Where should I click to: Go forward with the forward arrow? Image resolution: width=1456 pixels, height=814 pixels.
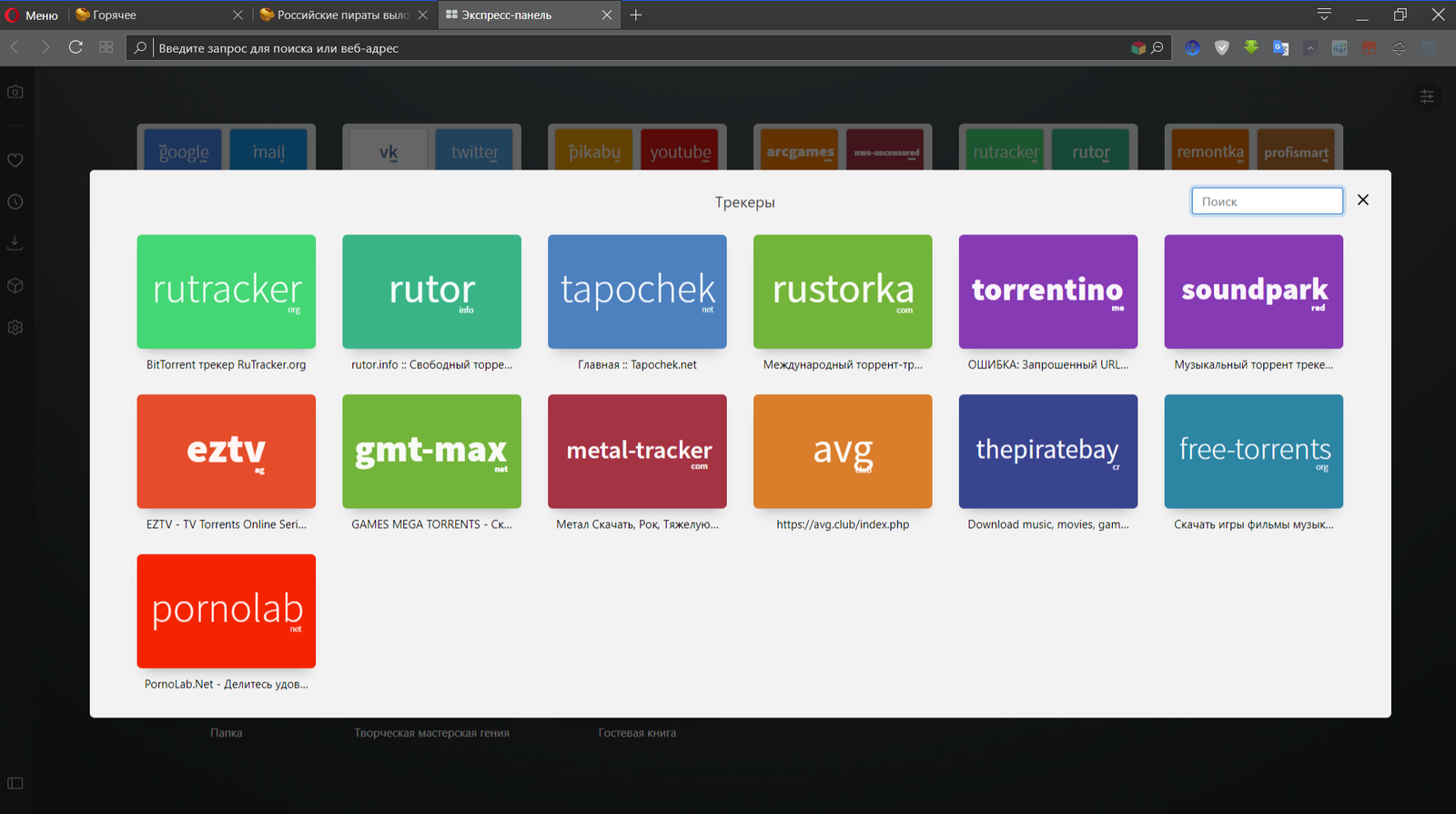[45, 46]
